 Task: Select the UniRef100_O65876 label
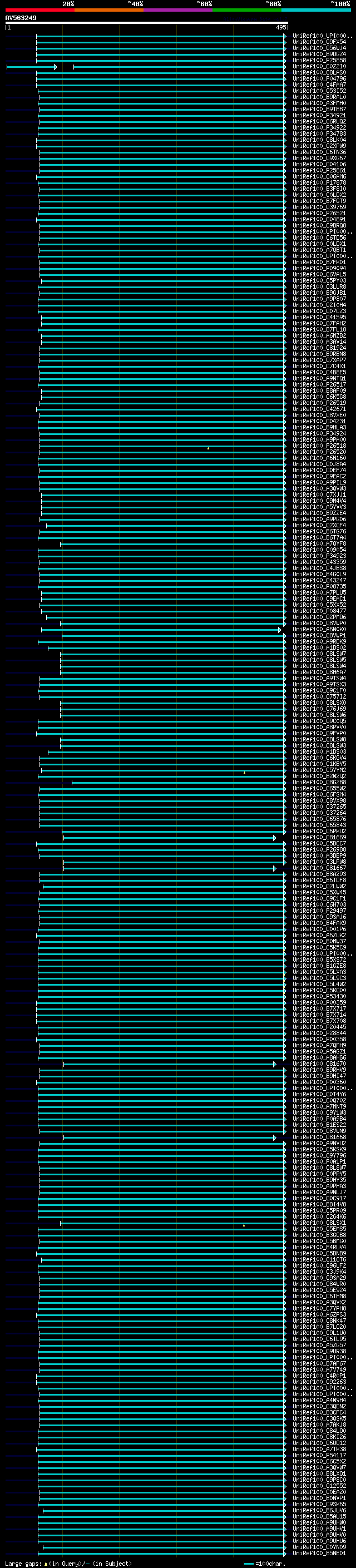coord(319,819)
